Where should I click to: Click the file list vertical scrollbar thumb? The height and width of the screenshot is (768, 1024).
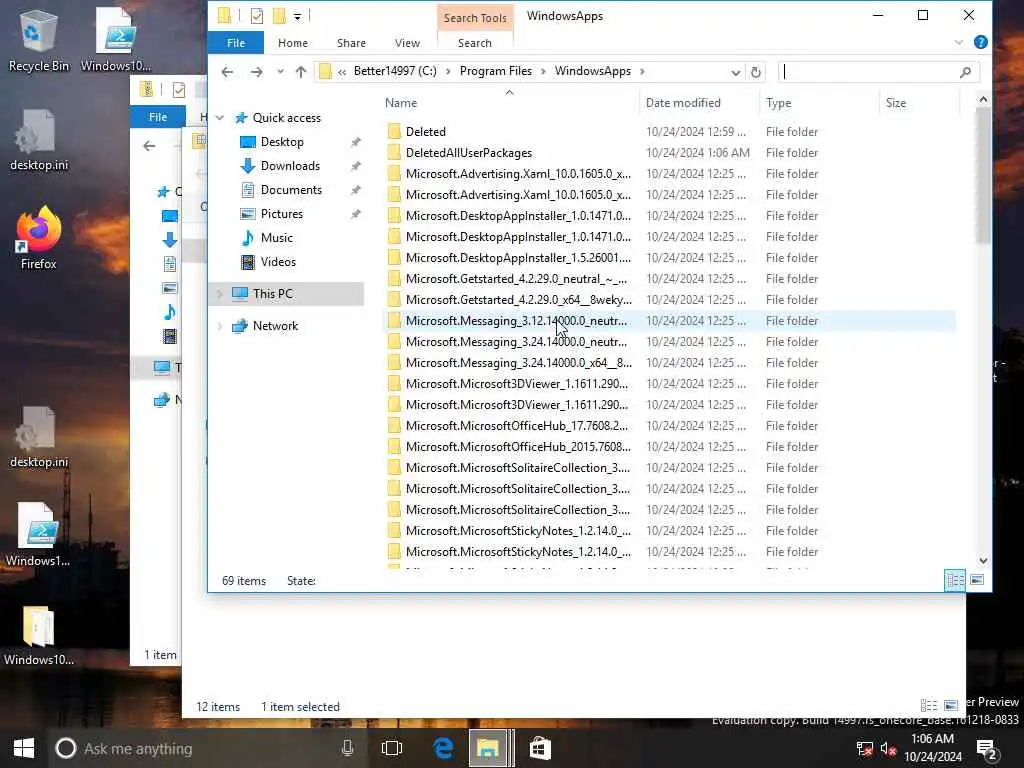[x=983, y=176]
